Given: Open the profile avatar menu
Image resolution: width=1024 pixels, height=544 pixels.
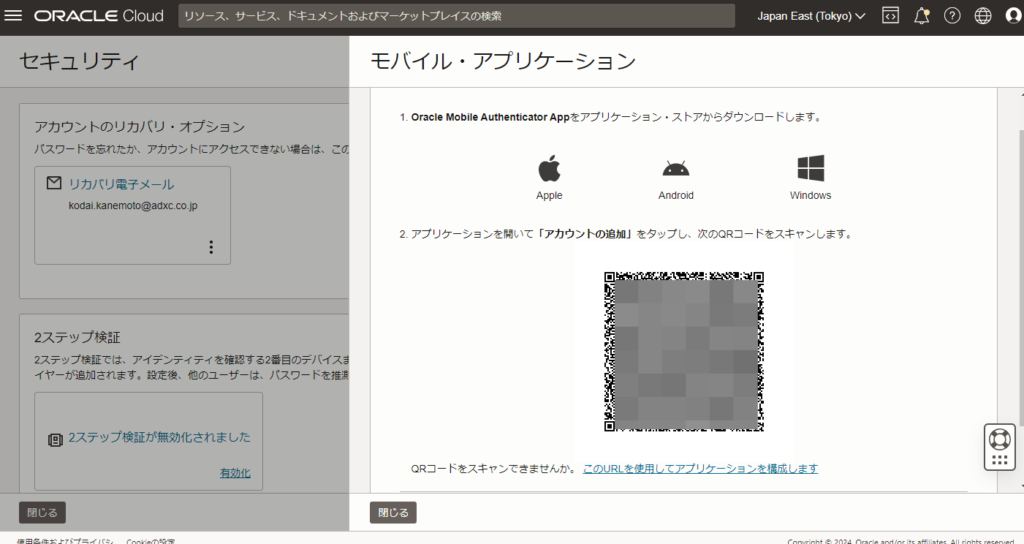Looking at the screenshot, I should click(1012, 16).
